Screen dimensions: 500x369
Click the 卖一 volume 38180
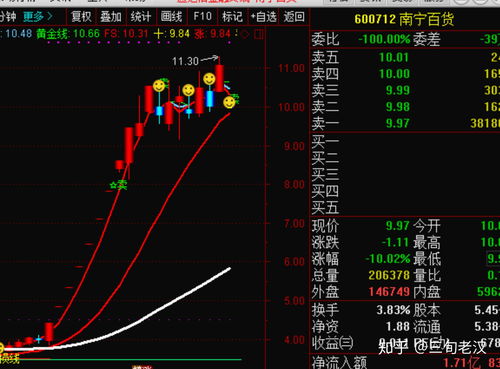[x=485, y=123]
